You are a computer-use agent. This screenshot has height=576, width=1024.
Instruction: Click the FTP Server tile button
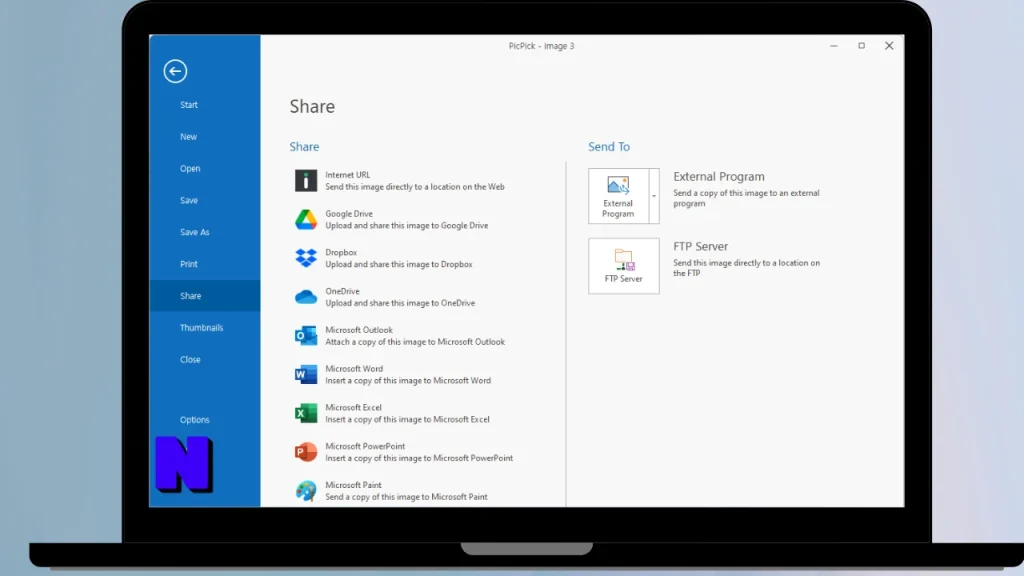tap(624, 266)
